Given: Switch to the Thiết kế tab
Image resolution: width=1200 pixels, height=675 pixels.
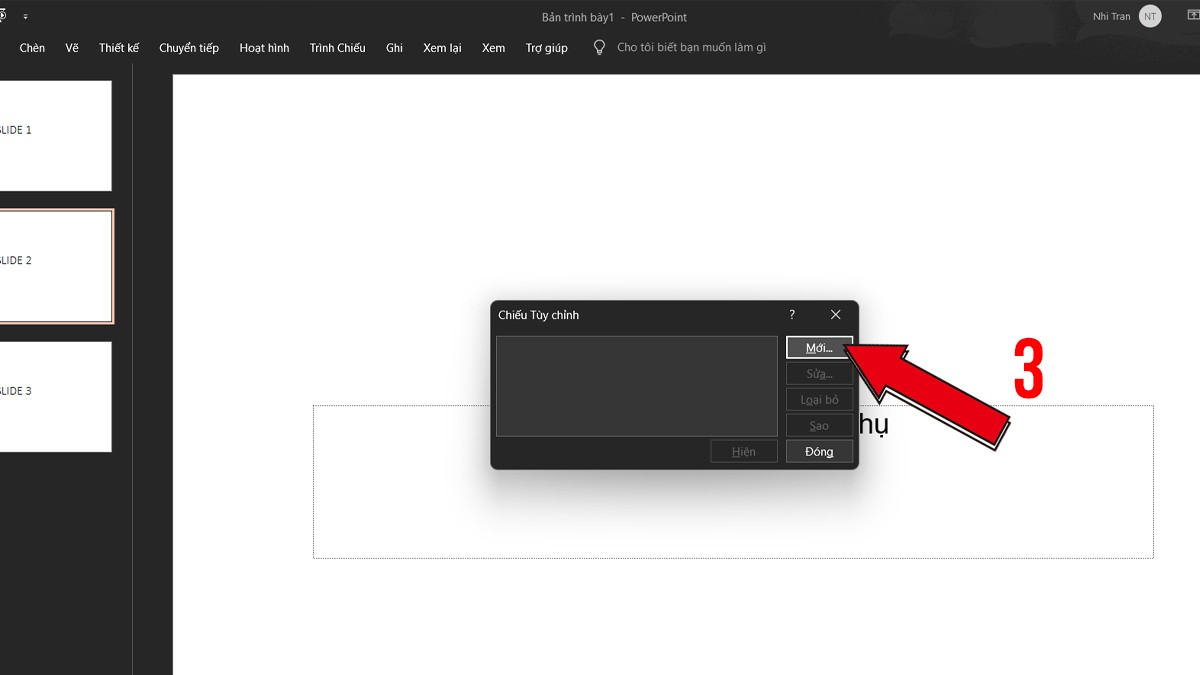Looking at the screenshot, I should pyautogui.click(x=119, y=48).
